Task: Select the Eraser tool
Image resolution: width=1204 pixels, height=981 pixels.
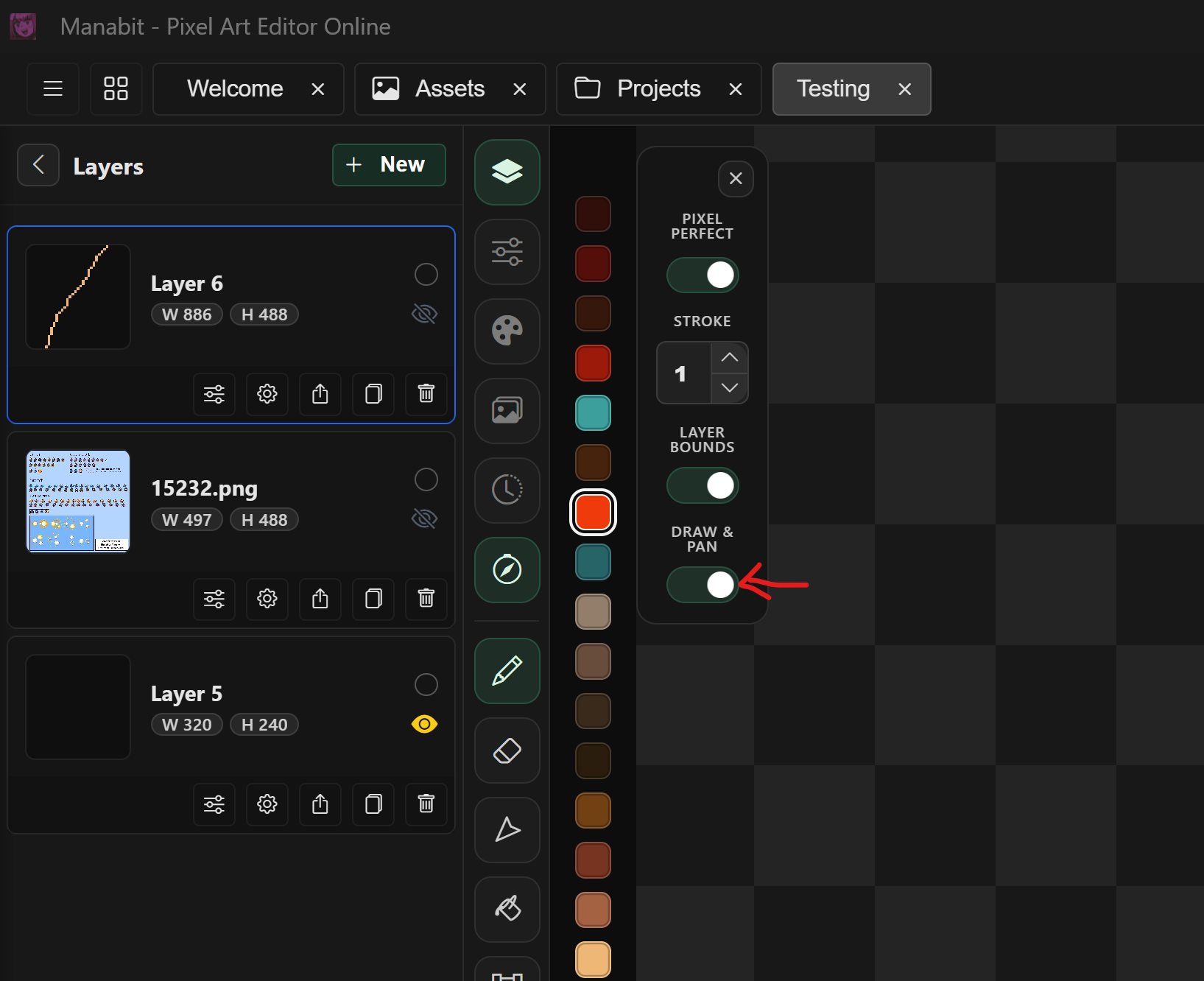Action: pos(507,750)
